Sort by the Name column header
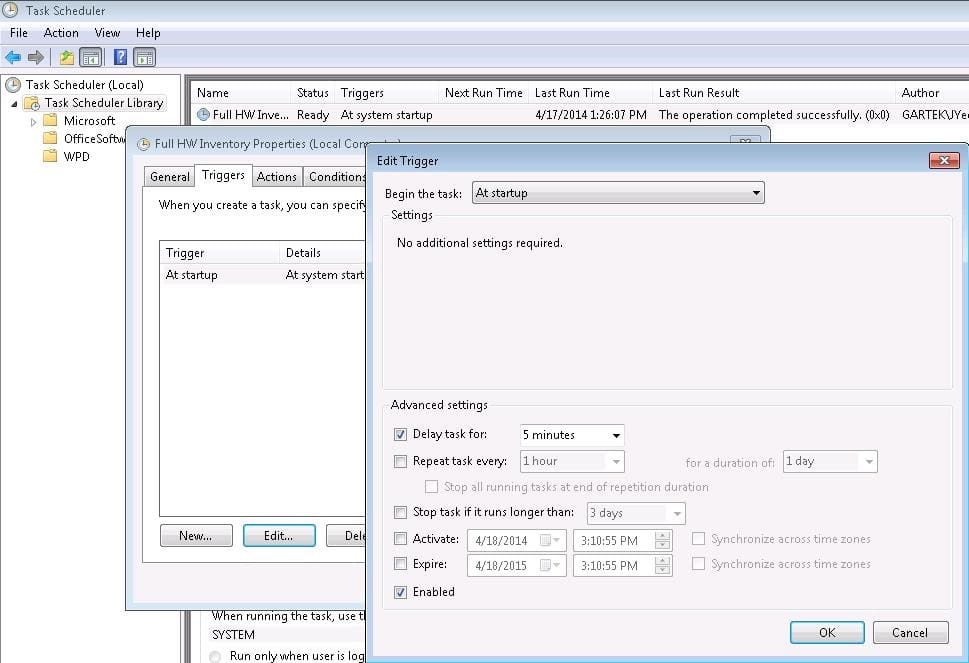Image resolution: width=969 pixels, height=663 pixels. (241, 93)
